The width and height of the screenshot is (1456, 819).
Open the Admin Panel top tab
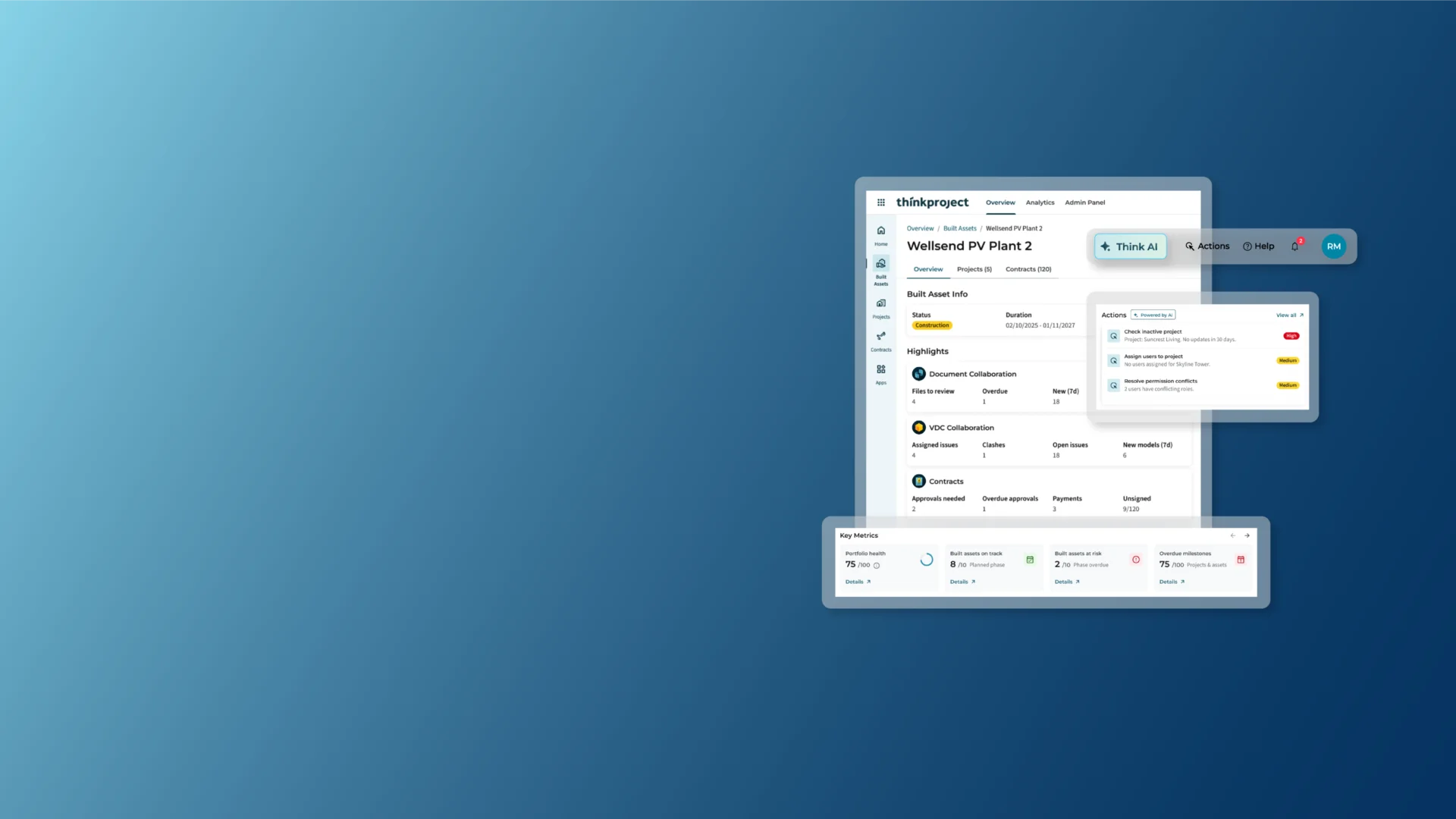pyautogui.click(x=1084, y=202)
